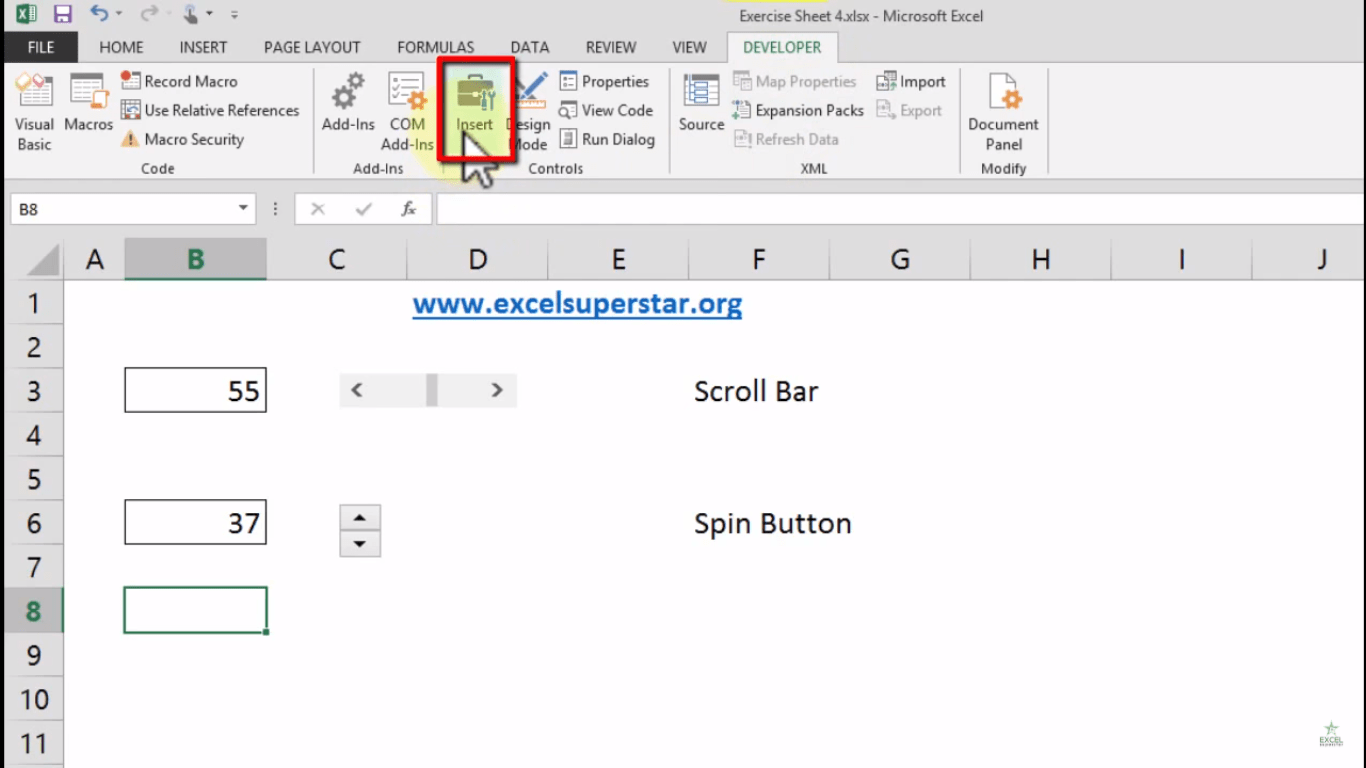
Task: Toggle Use Relative References
Action: (210, 110)
